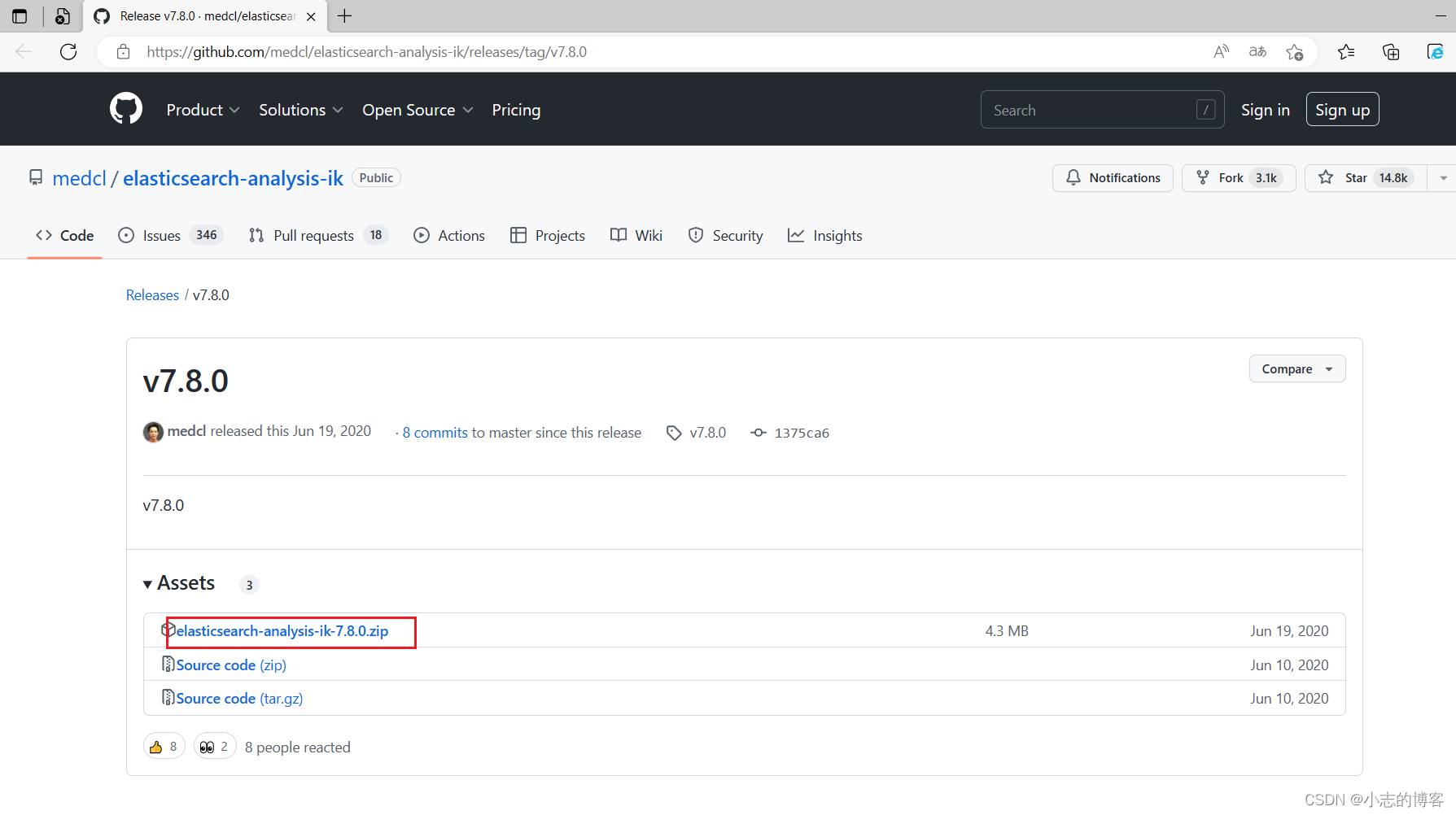Click the Security shield icon

point(696,235)
